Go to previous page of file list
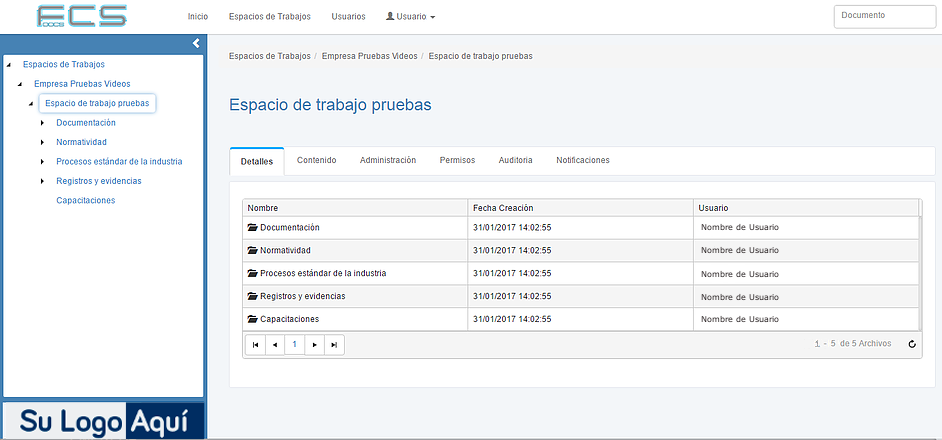The image size is (942, 440). pos(275,344)
